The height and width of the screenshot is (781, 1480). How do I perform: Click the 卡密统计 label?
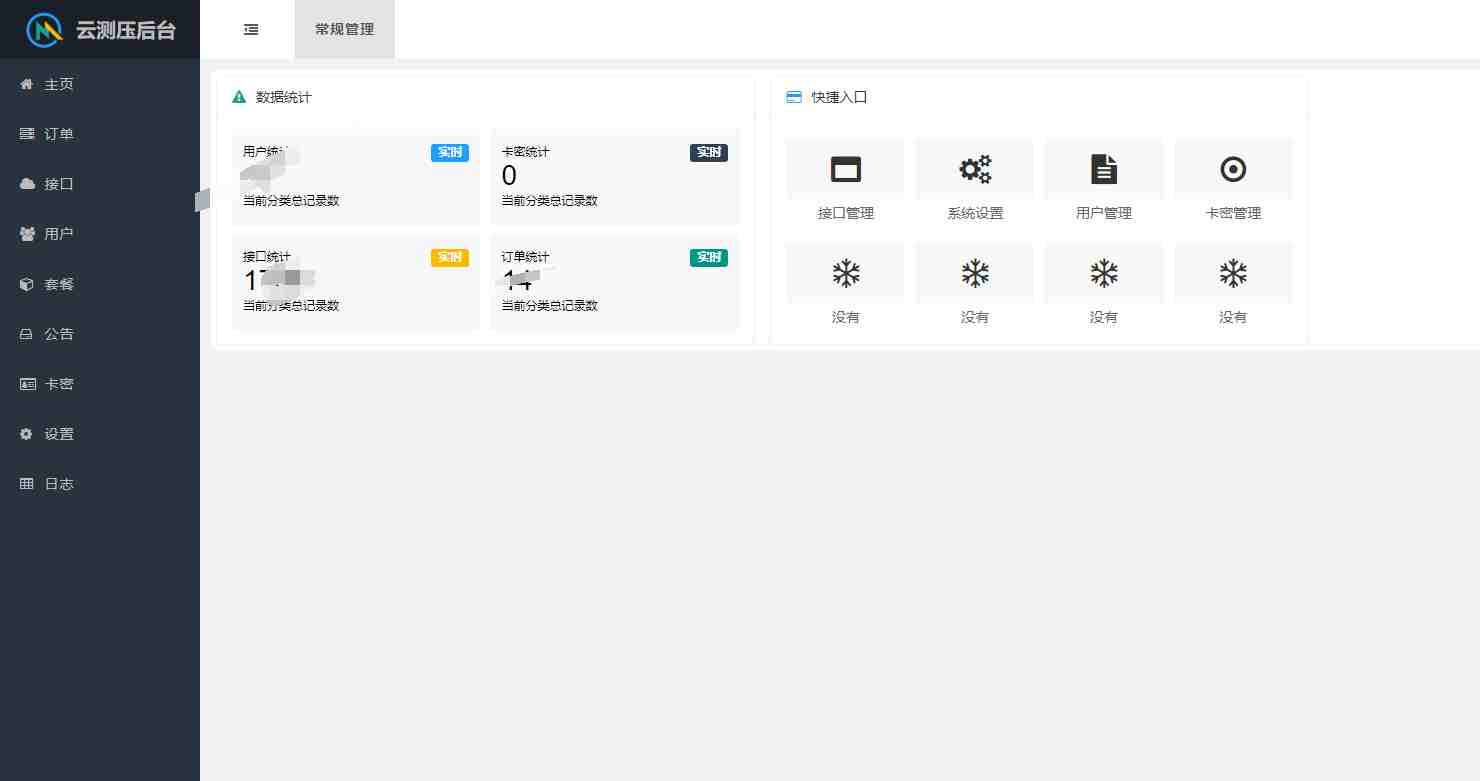pyautogui.click(x=525, y=152)
